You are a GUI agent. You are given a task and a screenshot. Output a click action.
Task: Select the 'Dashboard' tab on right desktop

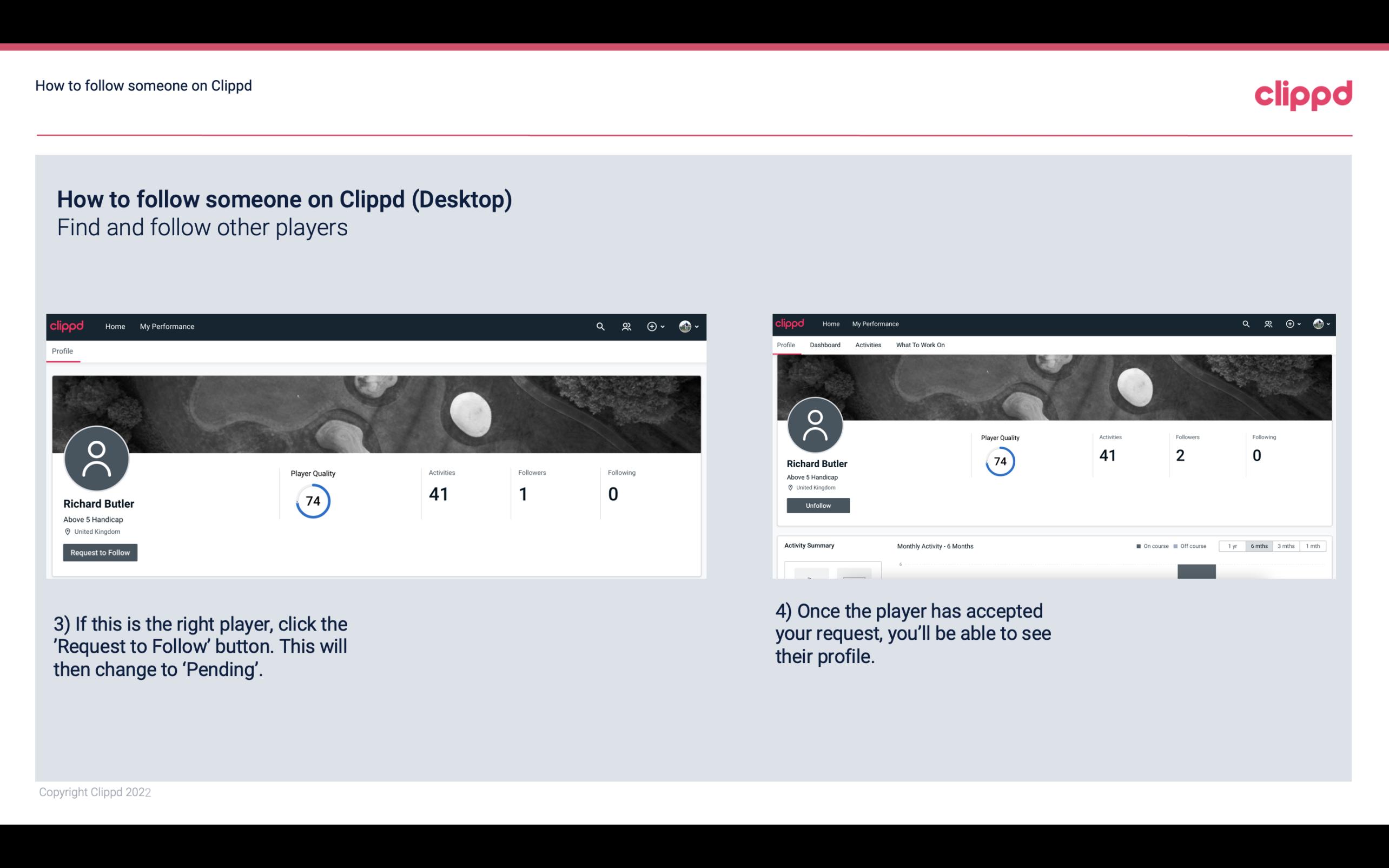click(x=825, y=345)
